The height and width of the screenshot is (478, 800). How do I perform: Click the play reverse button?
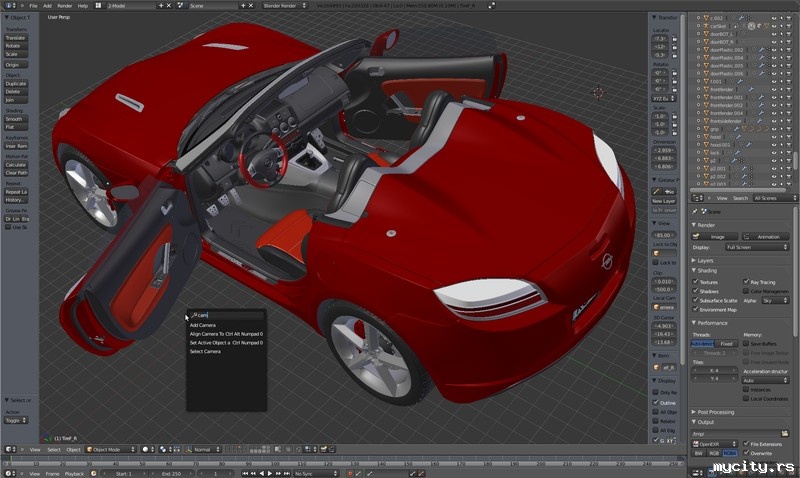click(262, 473)
